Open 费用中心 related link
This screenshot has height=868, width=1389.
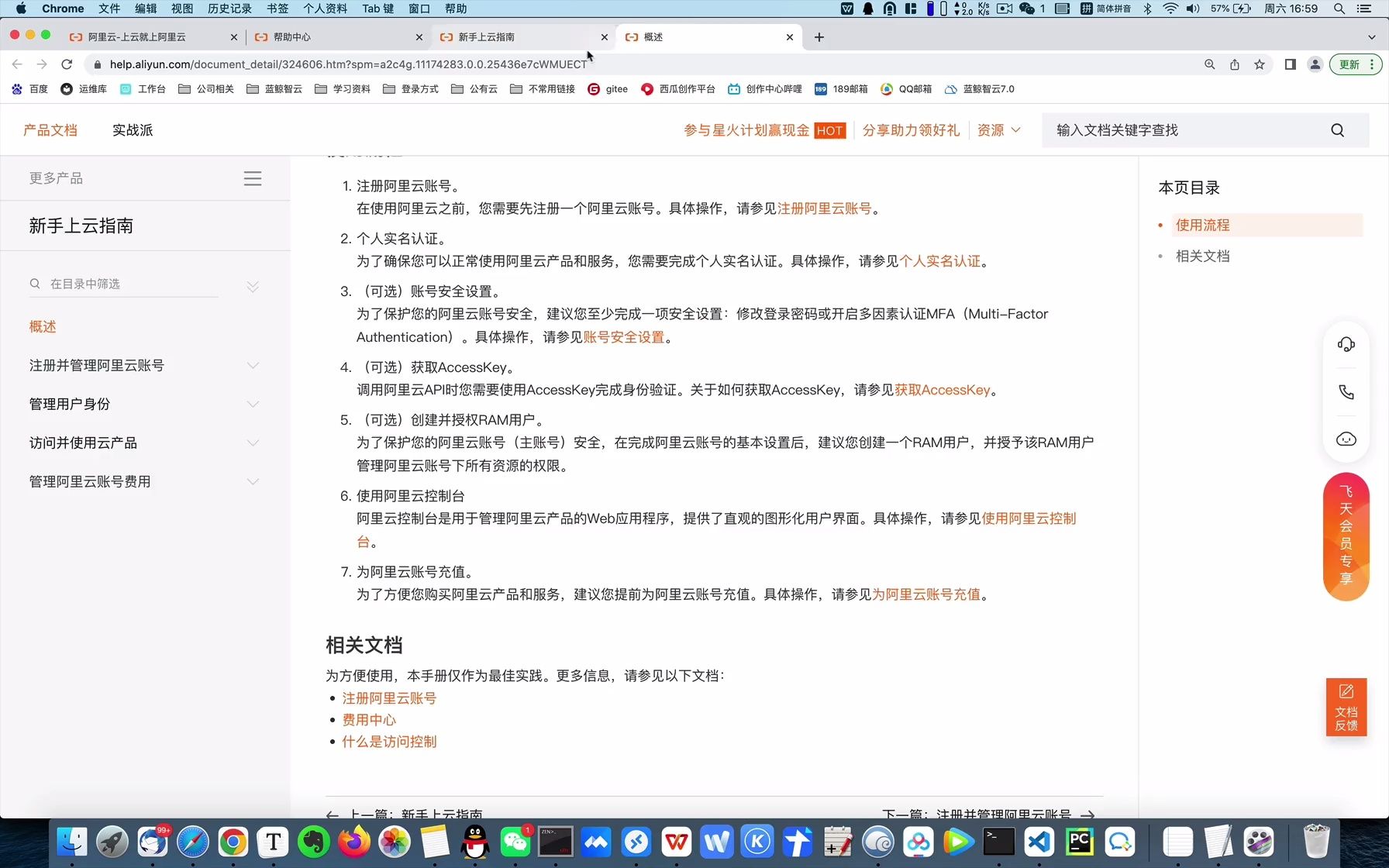[x=369, y=720]
